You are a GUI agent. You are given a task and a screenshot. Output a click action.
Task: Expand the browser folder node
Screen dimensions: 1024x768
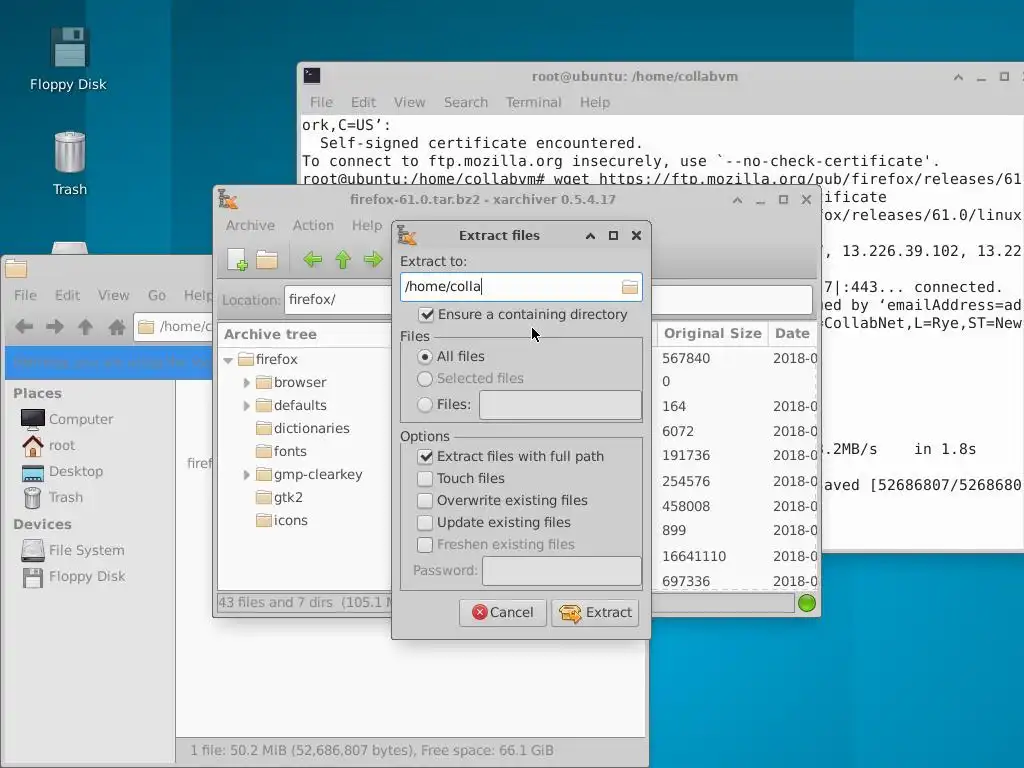point(246,383)
